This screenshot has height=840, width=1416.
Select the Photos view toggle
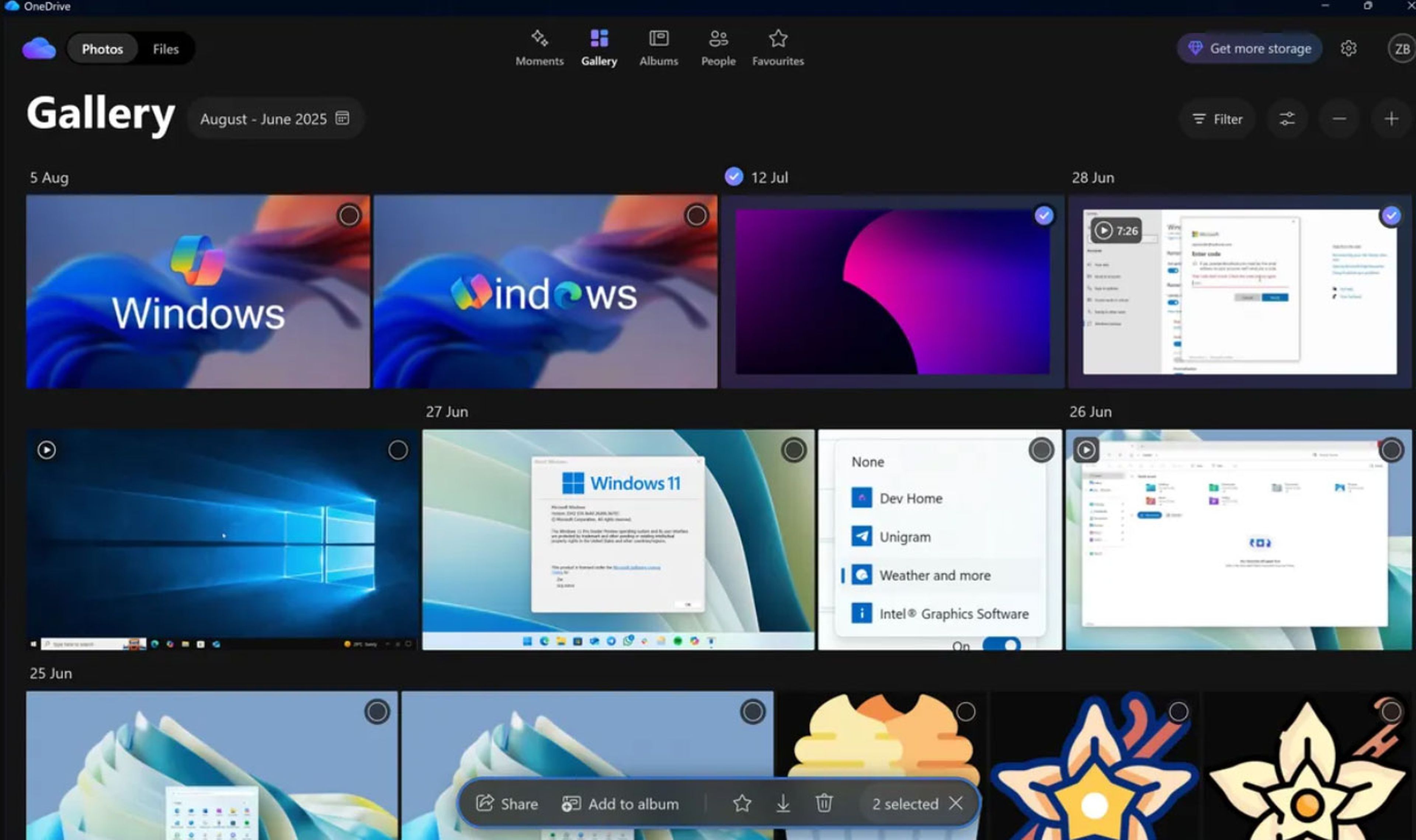[102, 49]
